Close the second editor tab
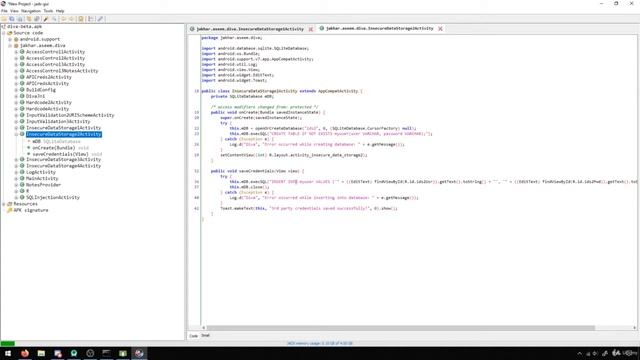The image size is (640, 360). (x=440, y=29)
